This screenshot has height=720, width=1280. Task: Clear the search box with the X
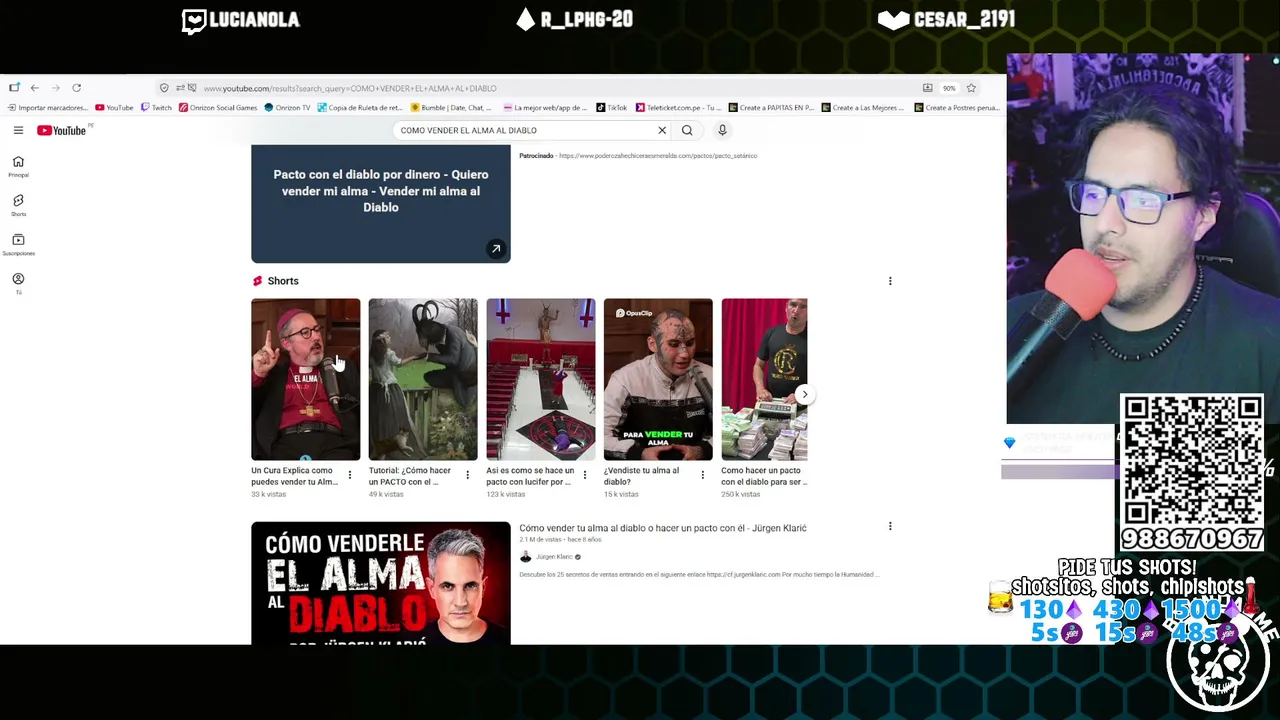(662, 130)
